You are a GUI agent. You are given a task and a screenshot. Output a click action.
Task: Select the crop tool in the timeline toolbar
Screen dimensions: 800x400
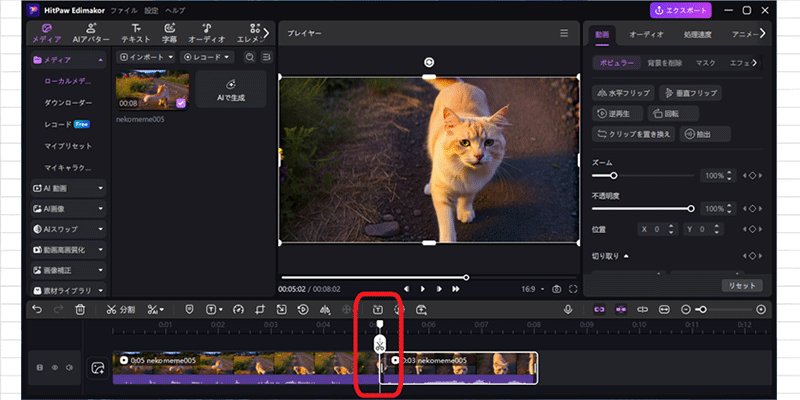point(260,310)
